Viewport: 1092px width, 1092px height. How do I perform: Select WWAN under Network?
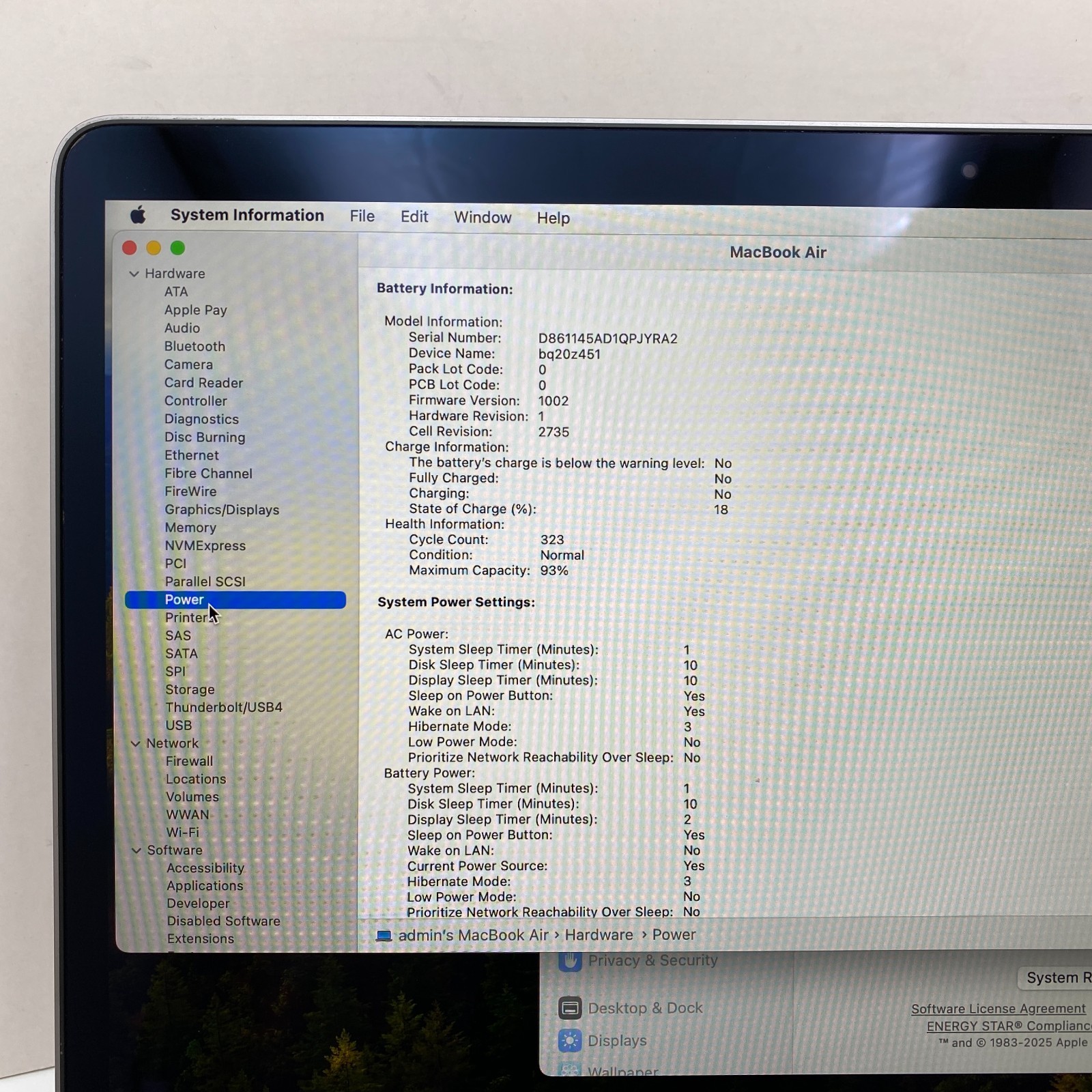pyautogui.click(x=188, y=815)
